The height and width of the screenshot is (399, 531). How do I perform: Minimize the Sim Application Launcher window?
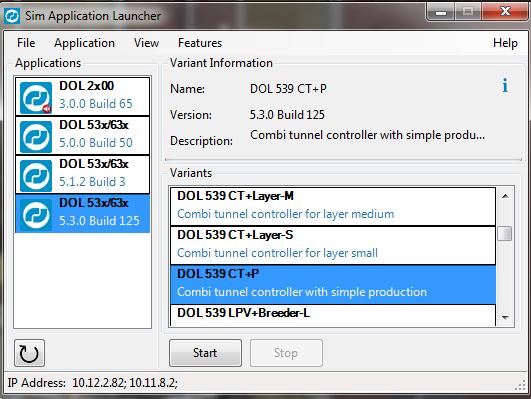(441, 12)
